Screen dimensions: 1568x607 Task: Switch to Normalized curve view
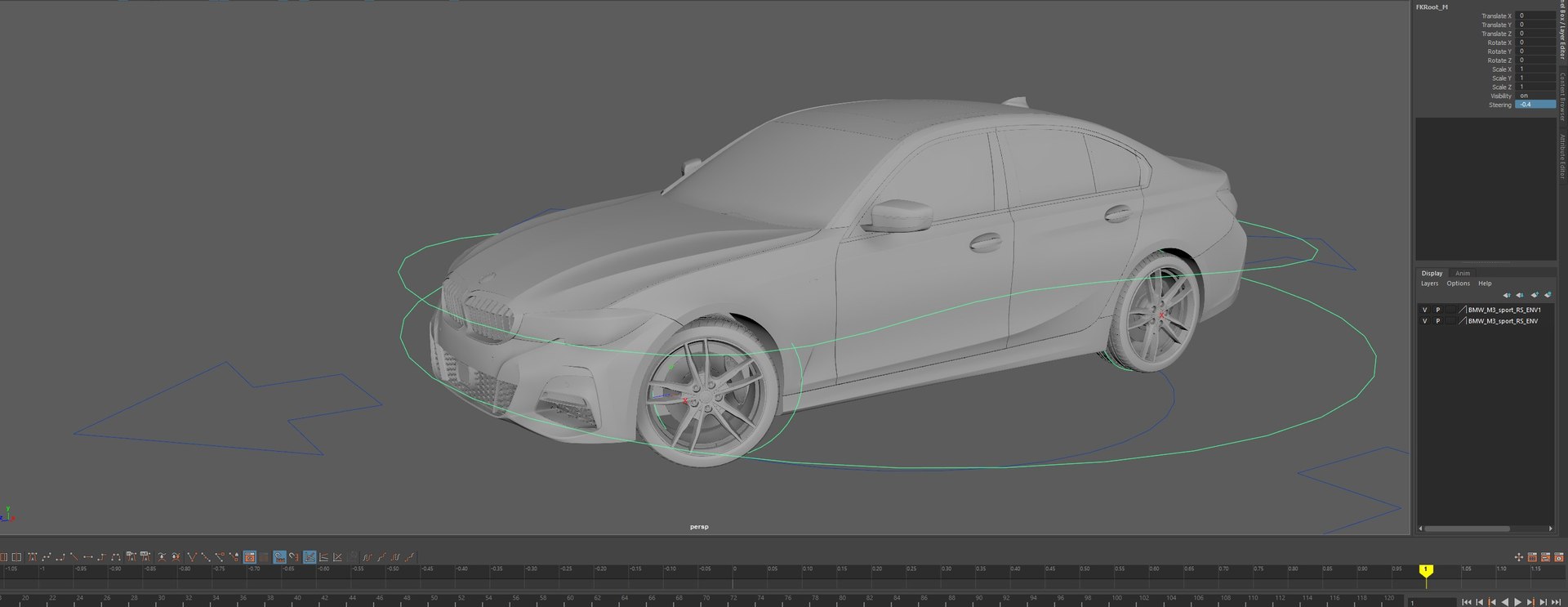point(337,557)
